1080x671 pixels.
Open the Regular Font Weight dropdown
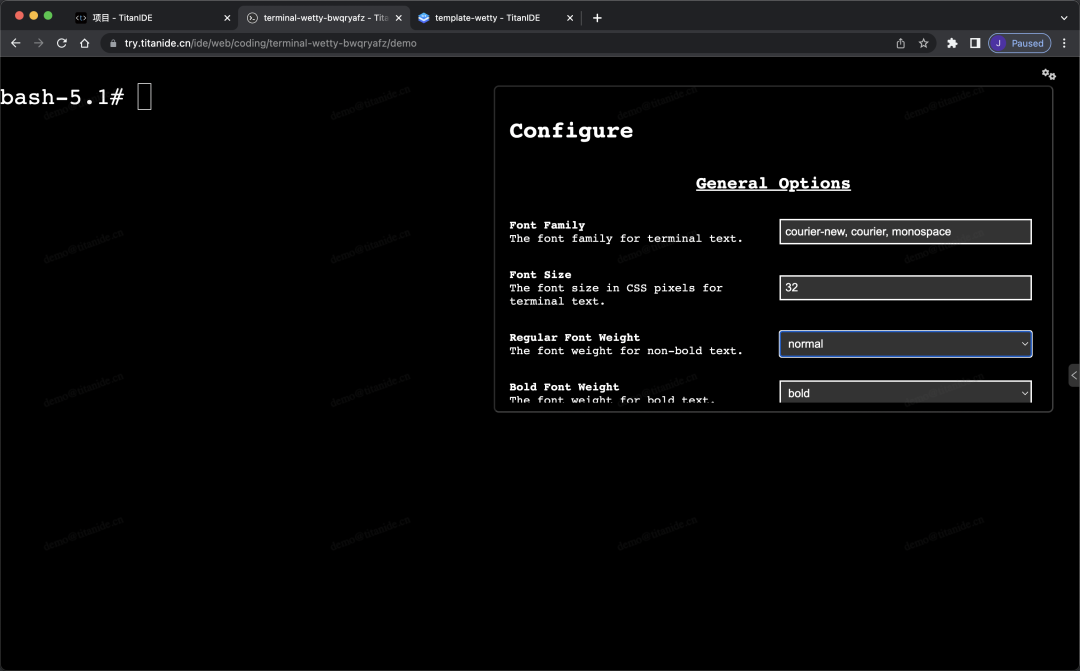905,344
